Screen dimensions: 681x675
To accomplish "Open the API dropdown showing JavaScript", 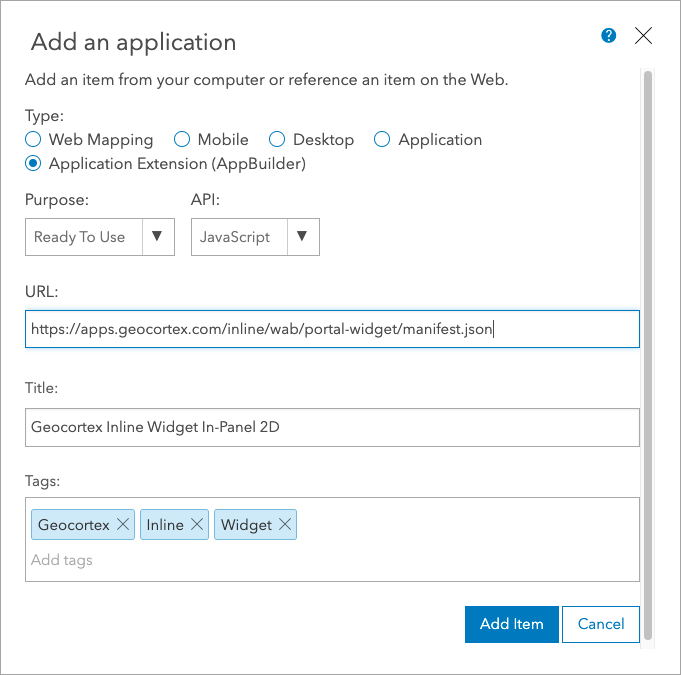I will coord(255,237).
